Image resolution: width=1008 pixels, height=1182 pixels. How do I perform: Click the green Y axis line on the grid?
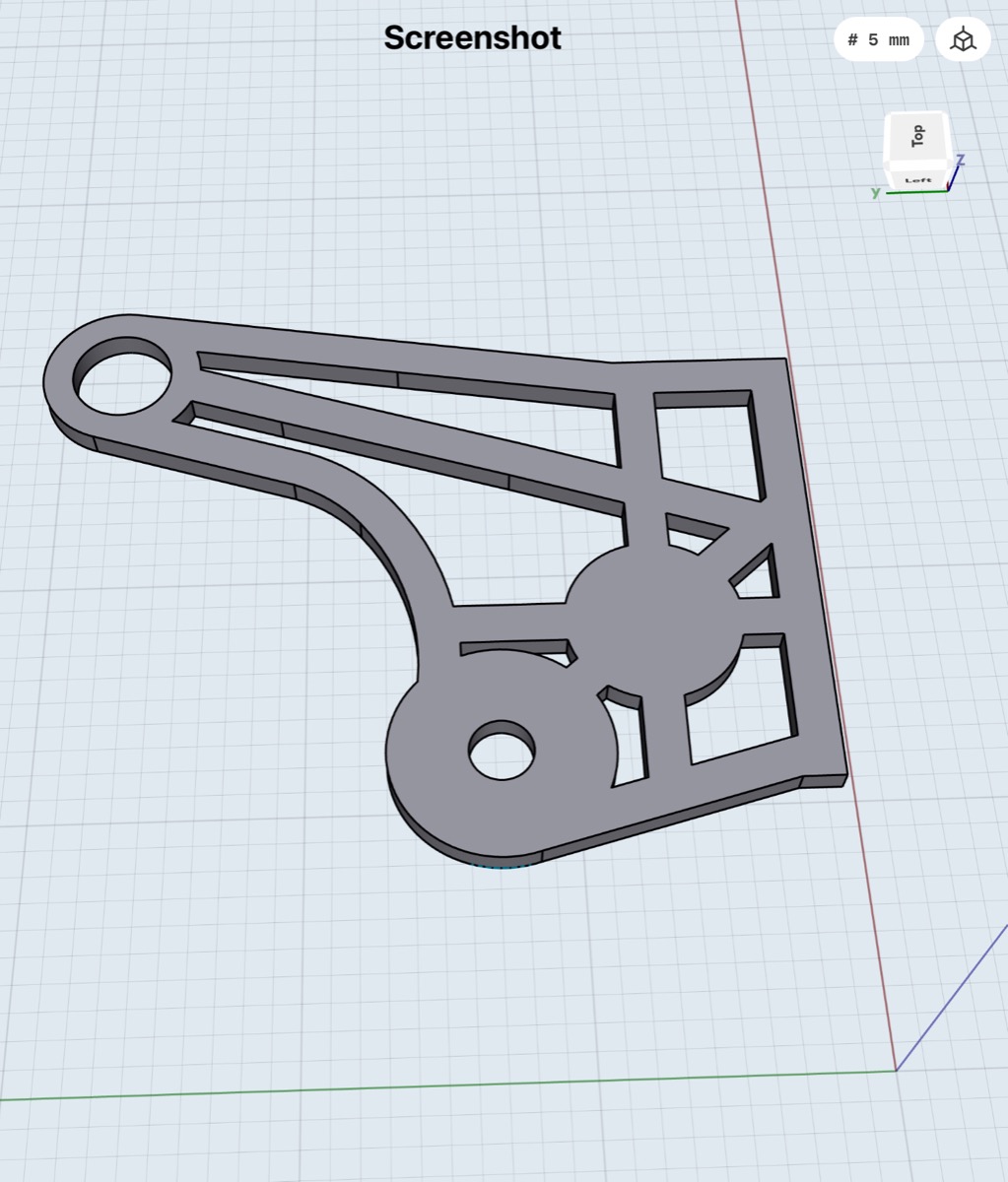click(394, 1087)
